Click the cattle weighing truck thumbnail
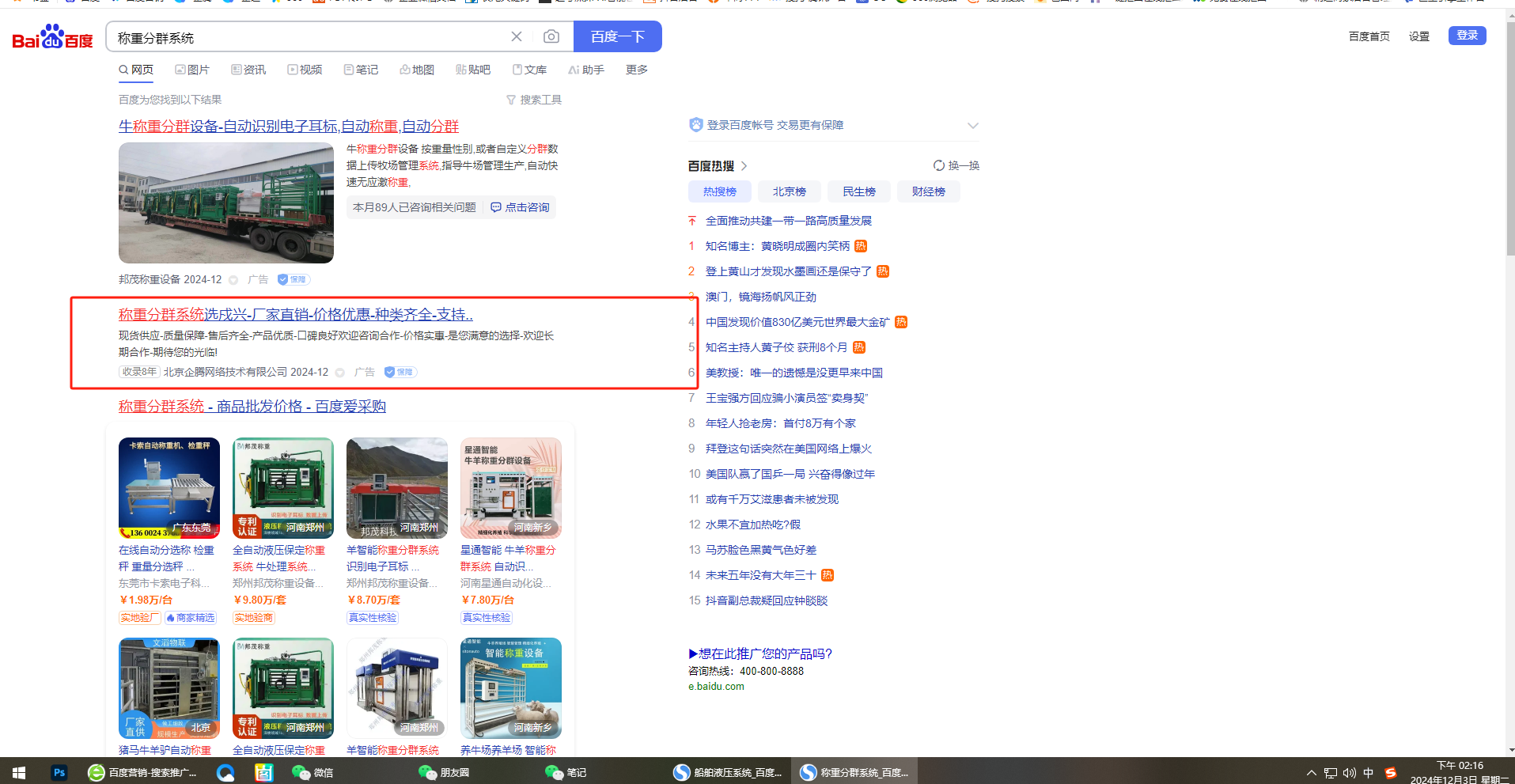Image resolution: width=1515 pixels, height=784 pixels. 226,203
